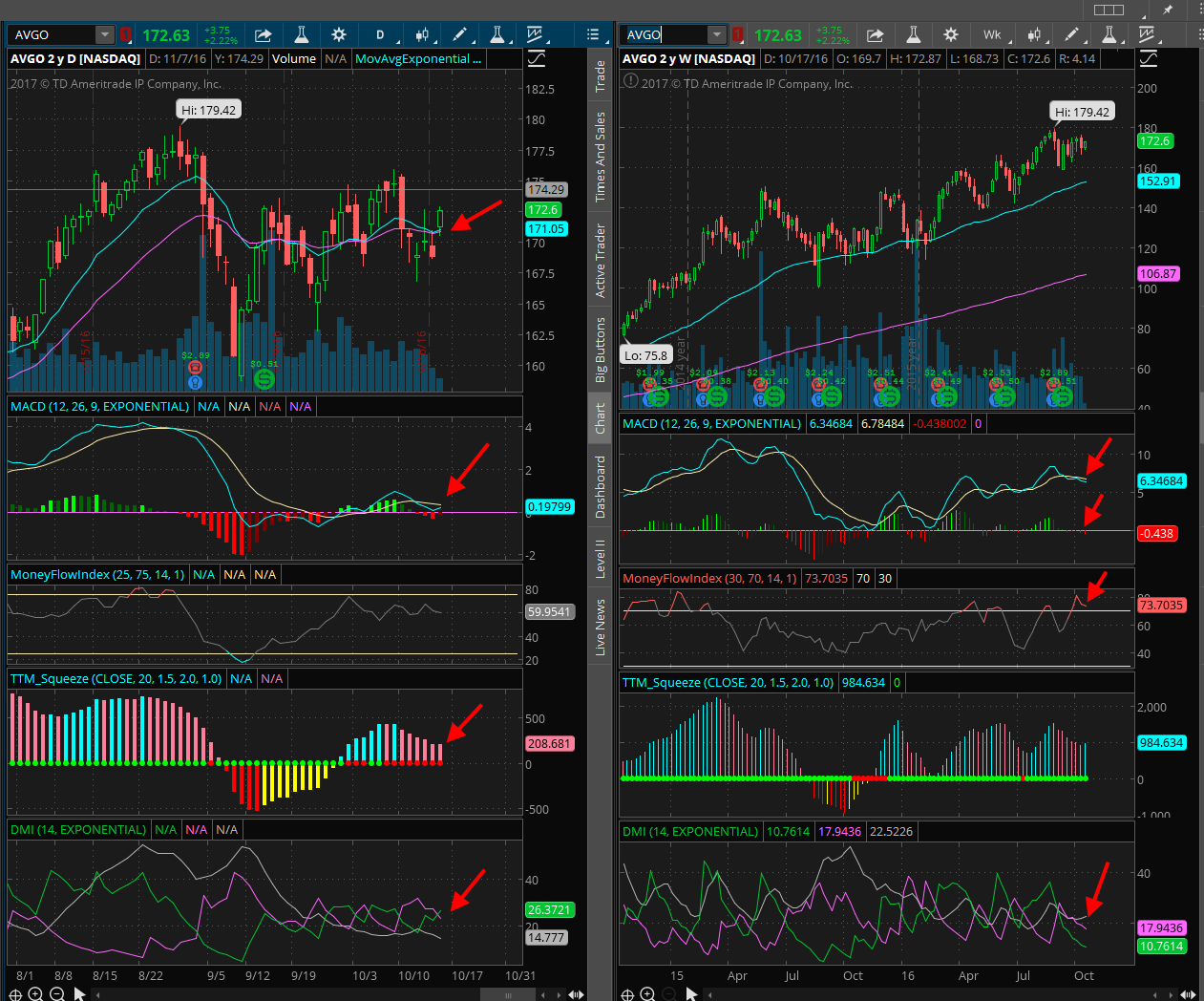
Task: Open the share icon on left chart
Action: (264, 35)
